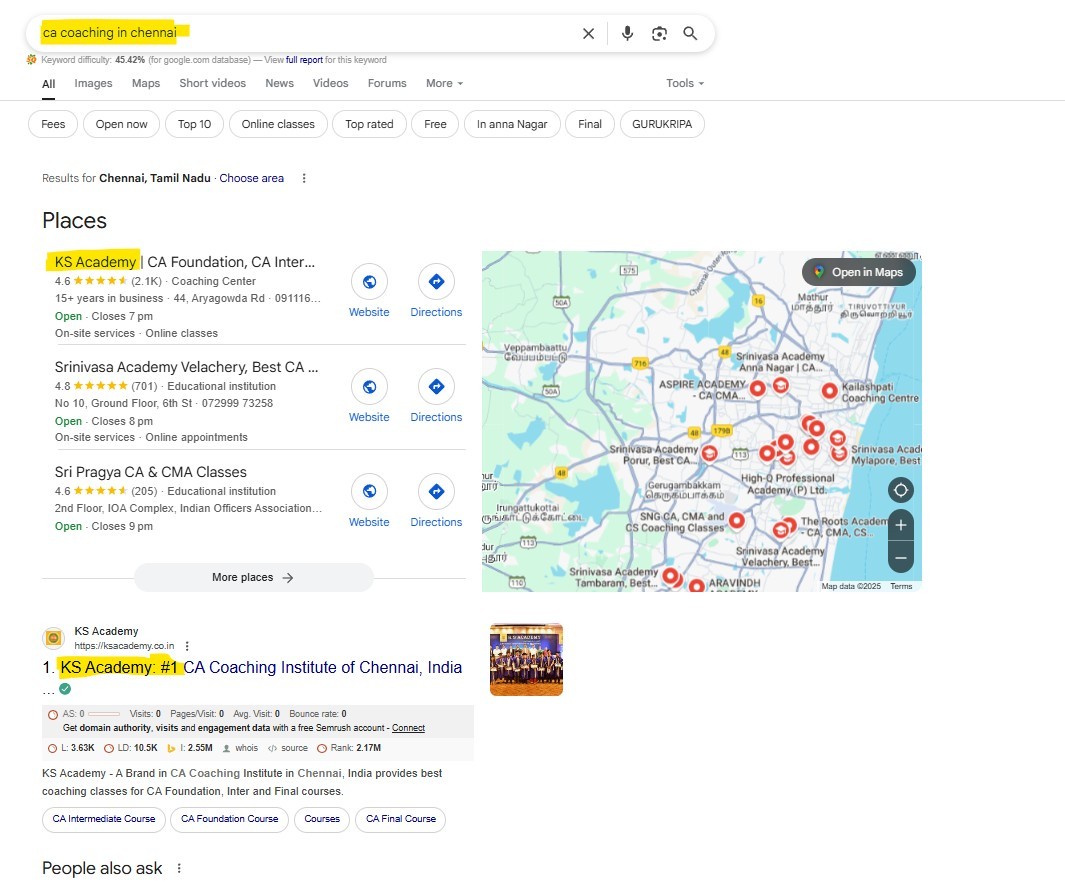Viewport: 1065px width, 885px height.
Task: Open KS Academy place listing title
Action: point(185,262)
